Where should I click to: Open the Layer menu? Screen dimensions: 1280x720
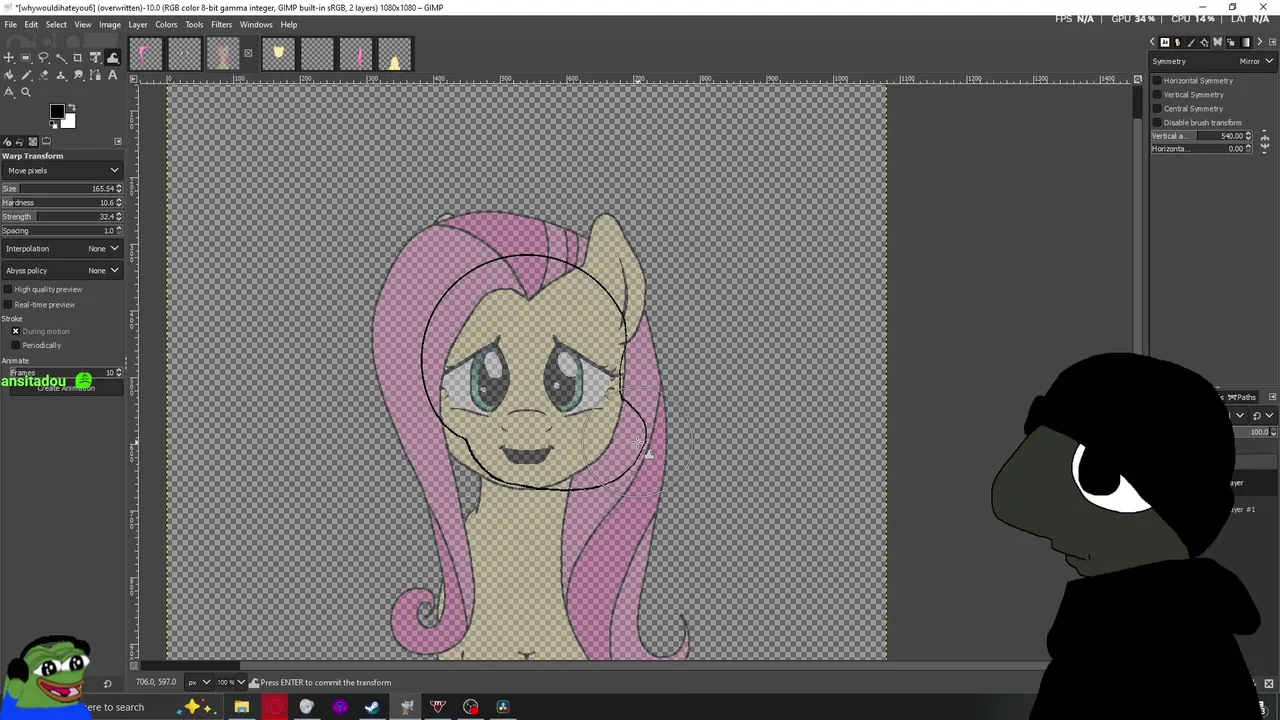click(x=138, y=24)
